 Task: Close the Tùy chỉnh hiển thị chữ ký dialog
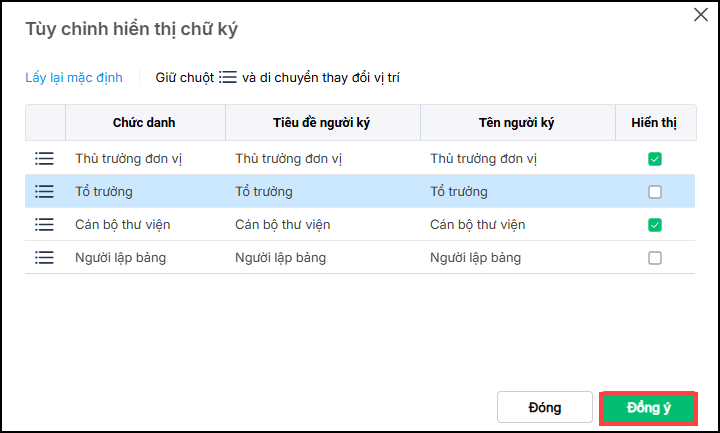click(x=699, y=14)
